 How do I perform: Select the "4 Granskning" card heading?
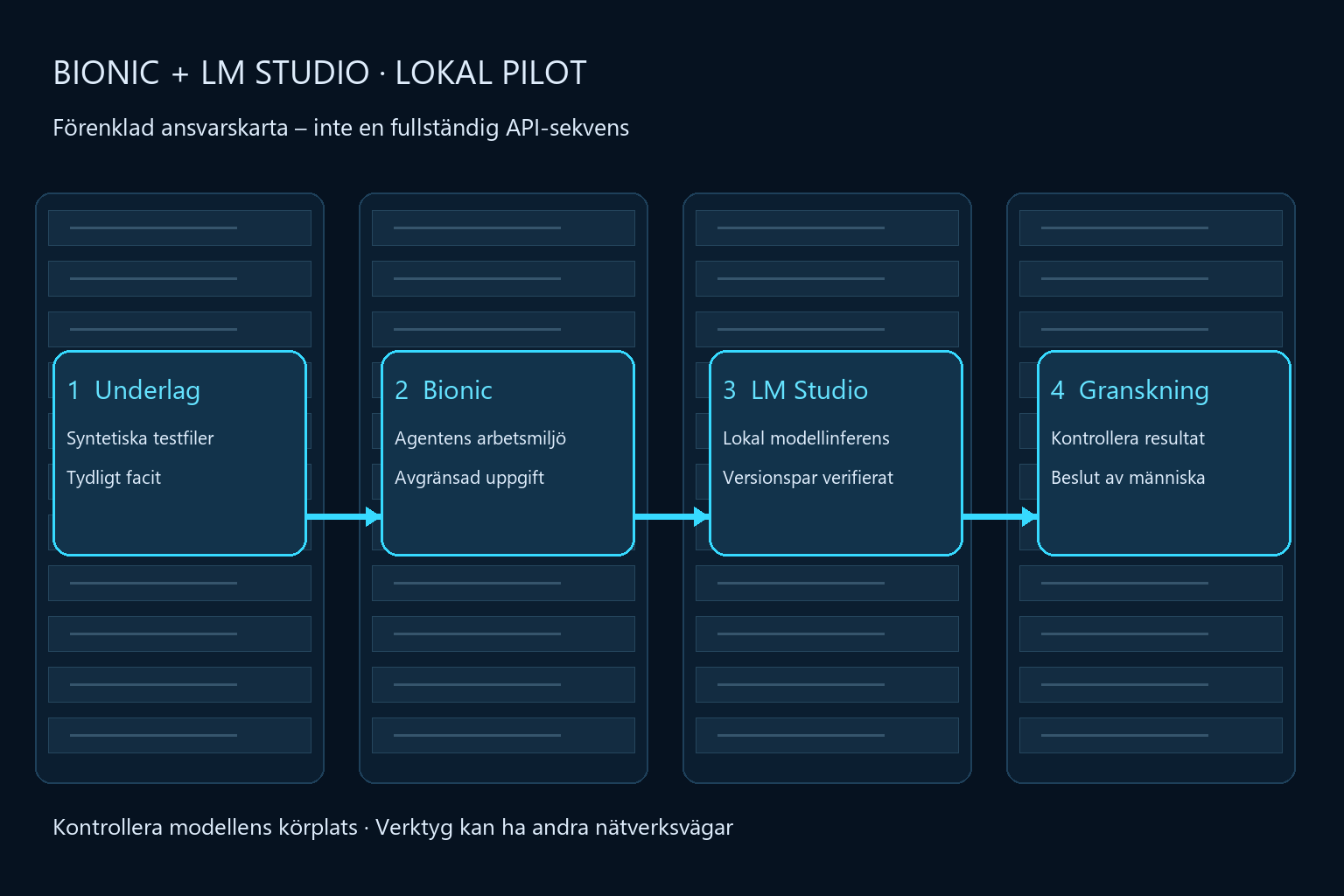(x=1130, y=390)
